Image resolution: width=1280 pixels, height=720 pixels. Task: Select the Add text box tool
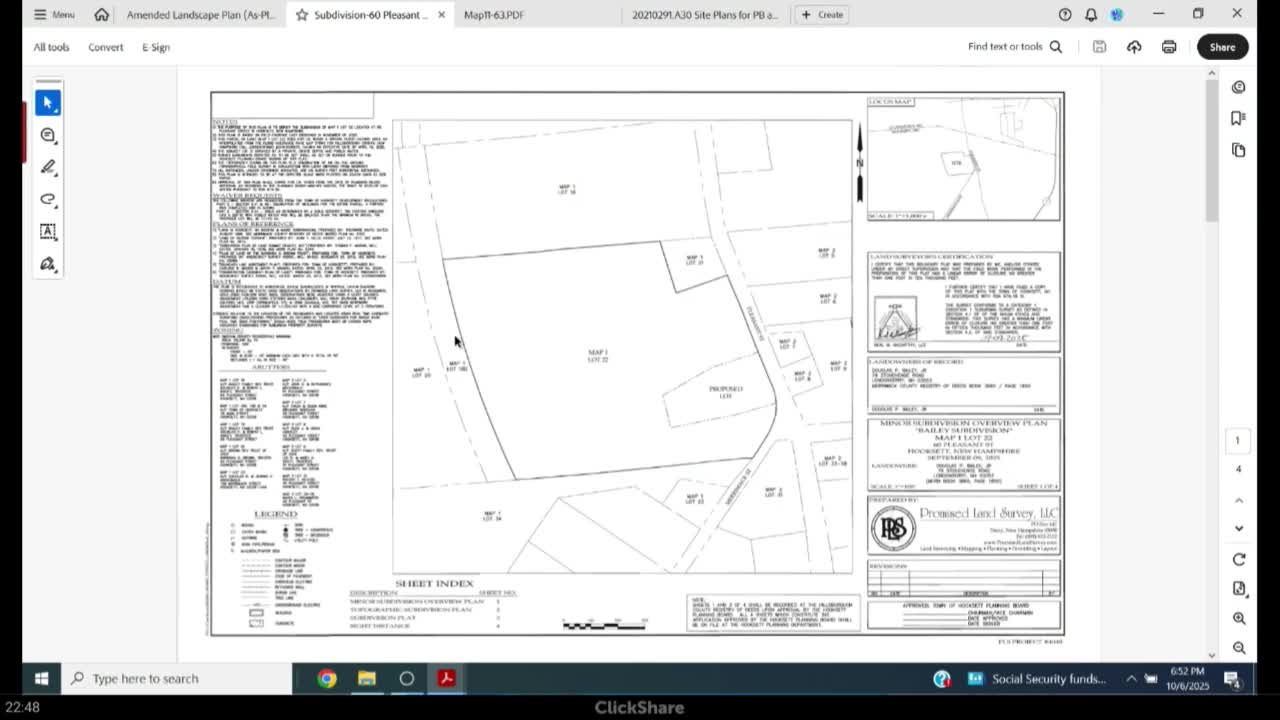[x=48, y=231]
